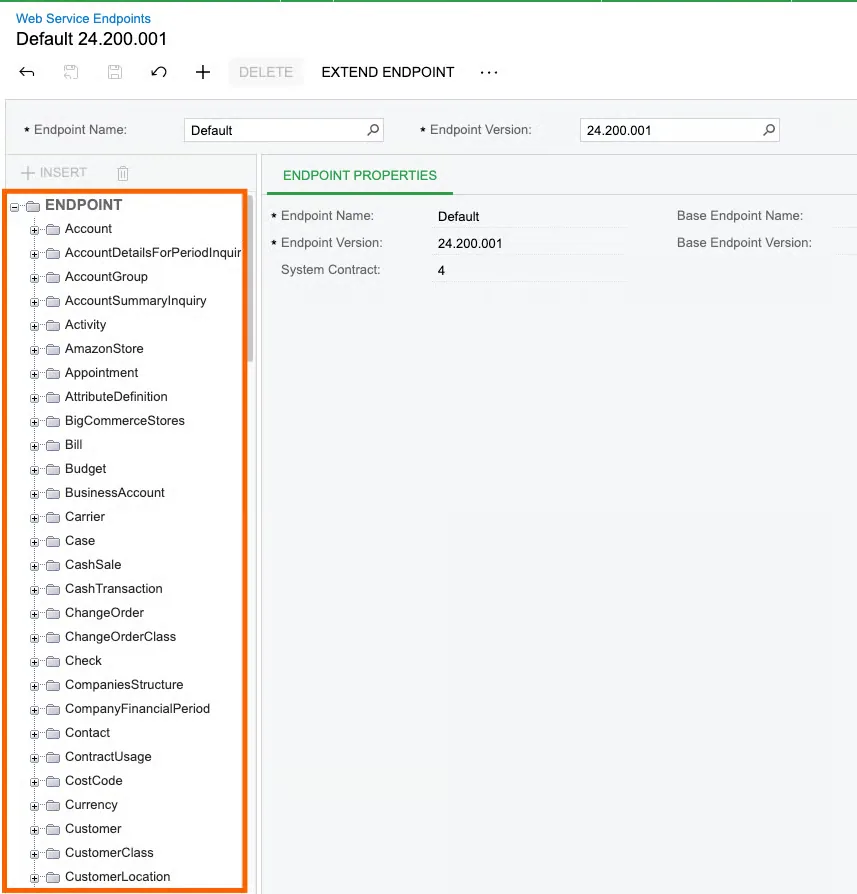
Task: Click the EXTEND ENDPOINT button
Action: click(x=388, y=72)
